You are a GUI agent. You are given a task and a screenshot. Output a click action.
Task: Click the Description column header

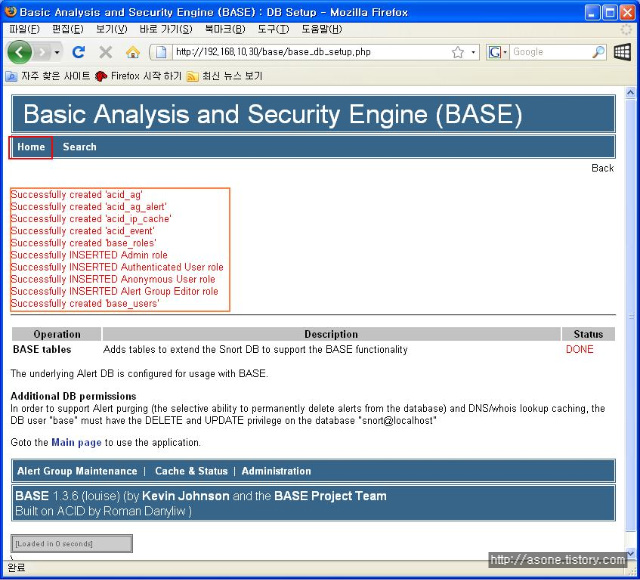pos(331,334)
